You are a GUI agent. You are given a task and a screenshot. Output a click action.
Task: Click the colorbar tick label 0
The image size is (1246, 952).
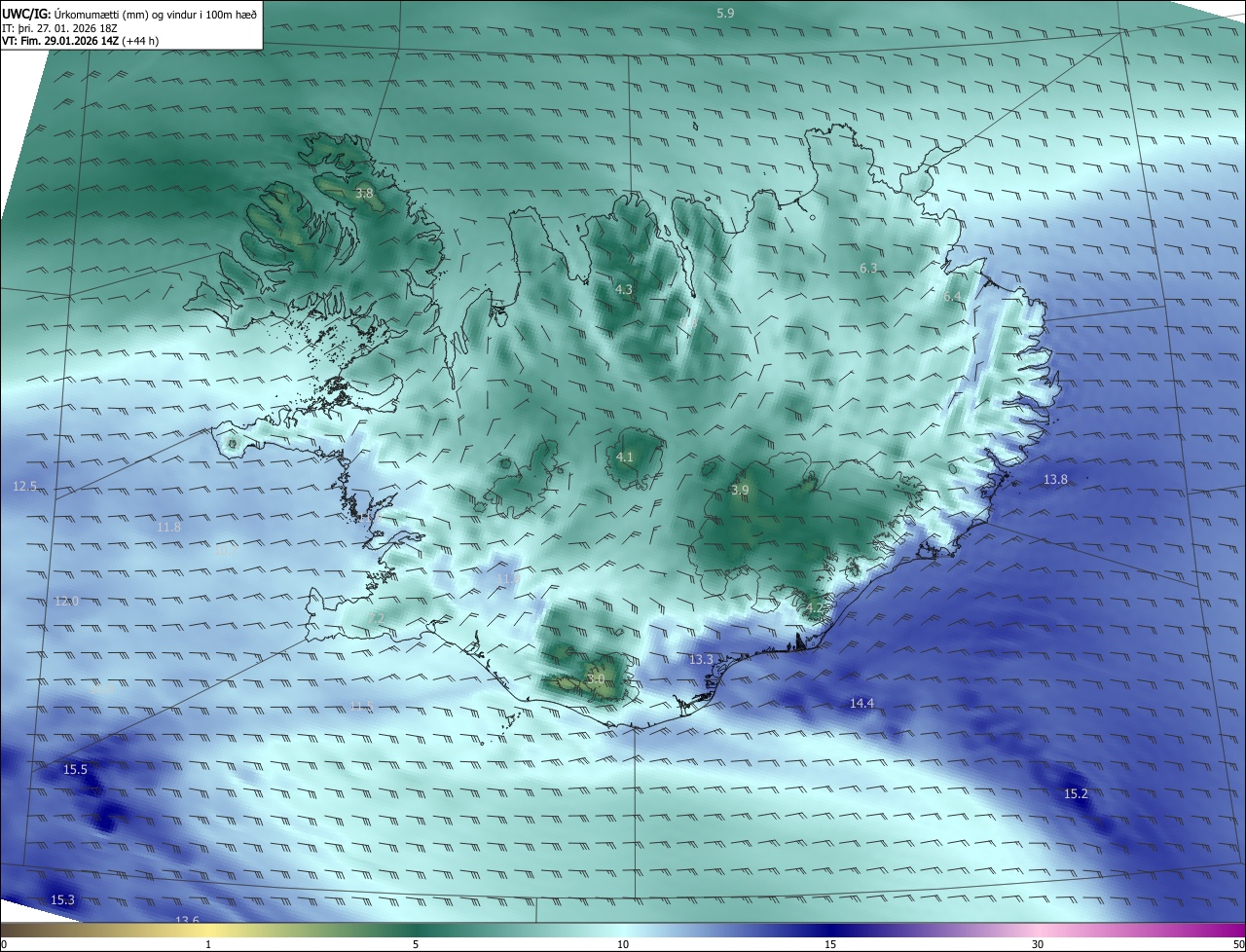pos(3,944)
